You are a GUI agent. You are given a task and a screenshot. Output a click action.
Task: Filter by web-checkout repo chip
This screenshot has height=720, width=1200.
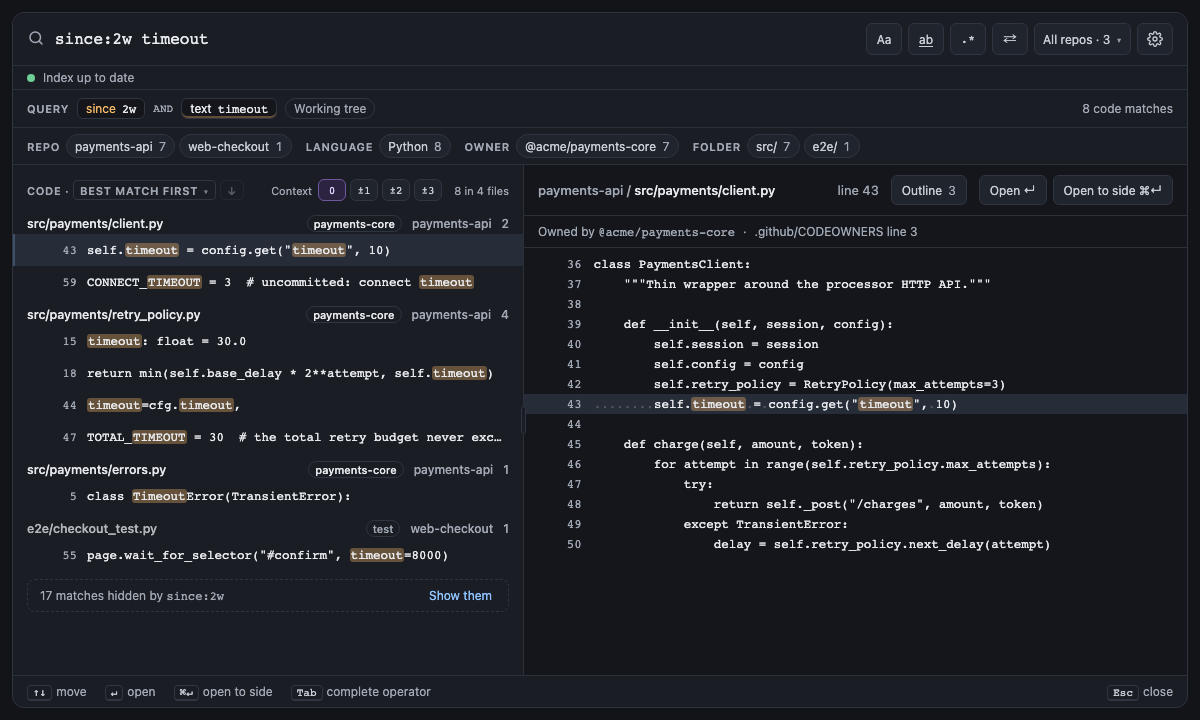click(235, 147)
